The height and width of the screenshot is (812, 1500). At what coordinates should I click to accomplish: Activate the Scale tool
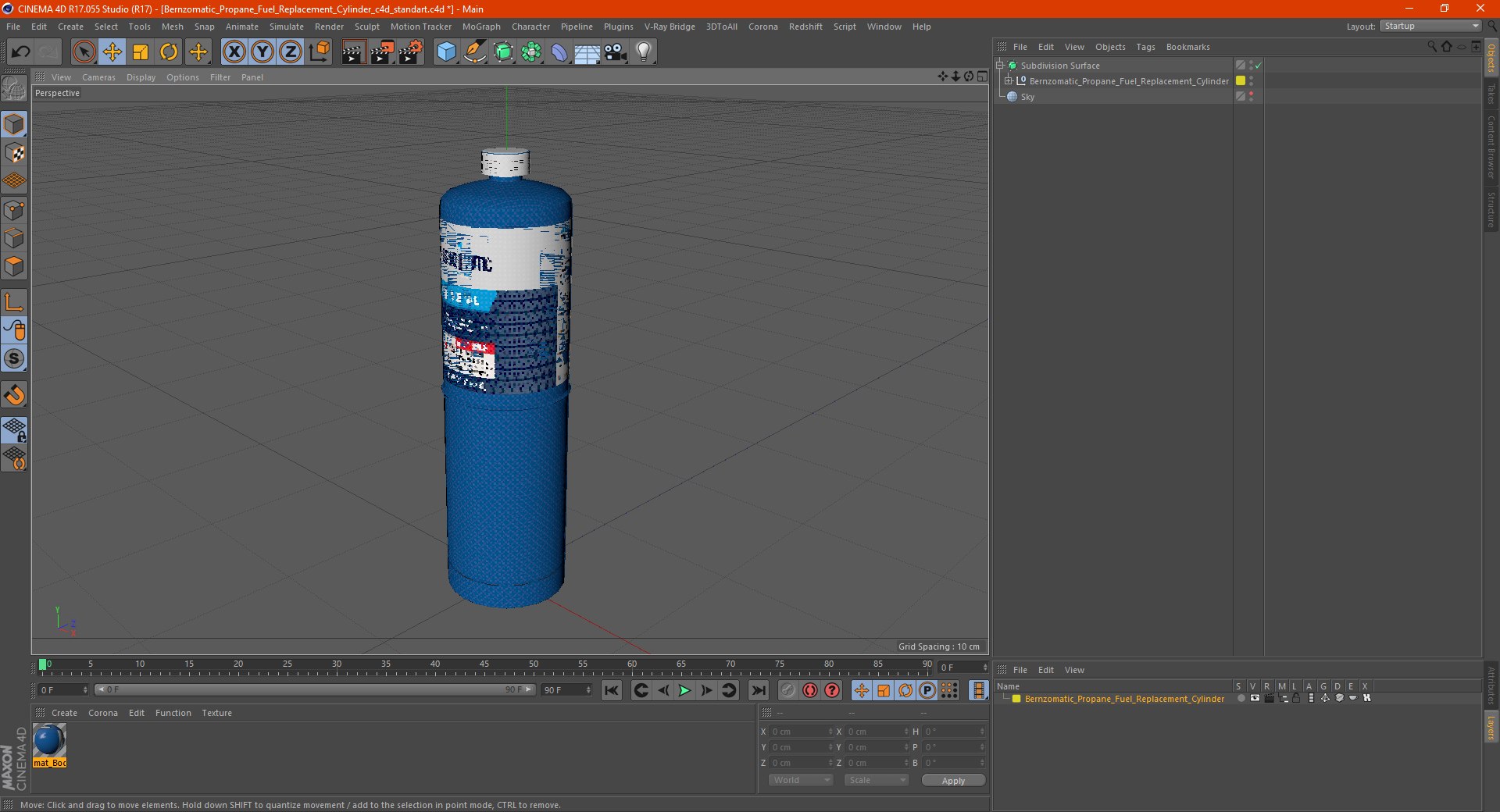(141, 52)
